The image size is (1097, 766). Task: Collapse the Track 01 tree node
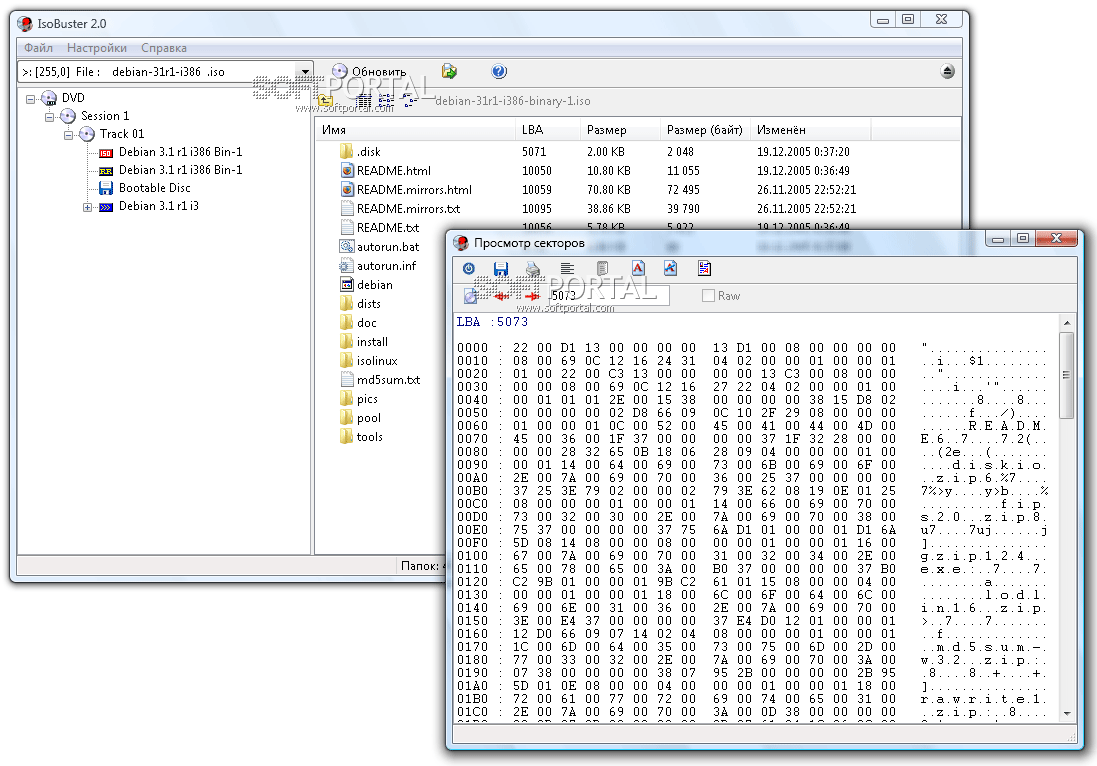pos(69,134)
